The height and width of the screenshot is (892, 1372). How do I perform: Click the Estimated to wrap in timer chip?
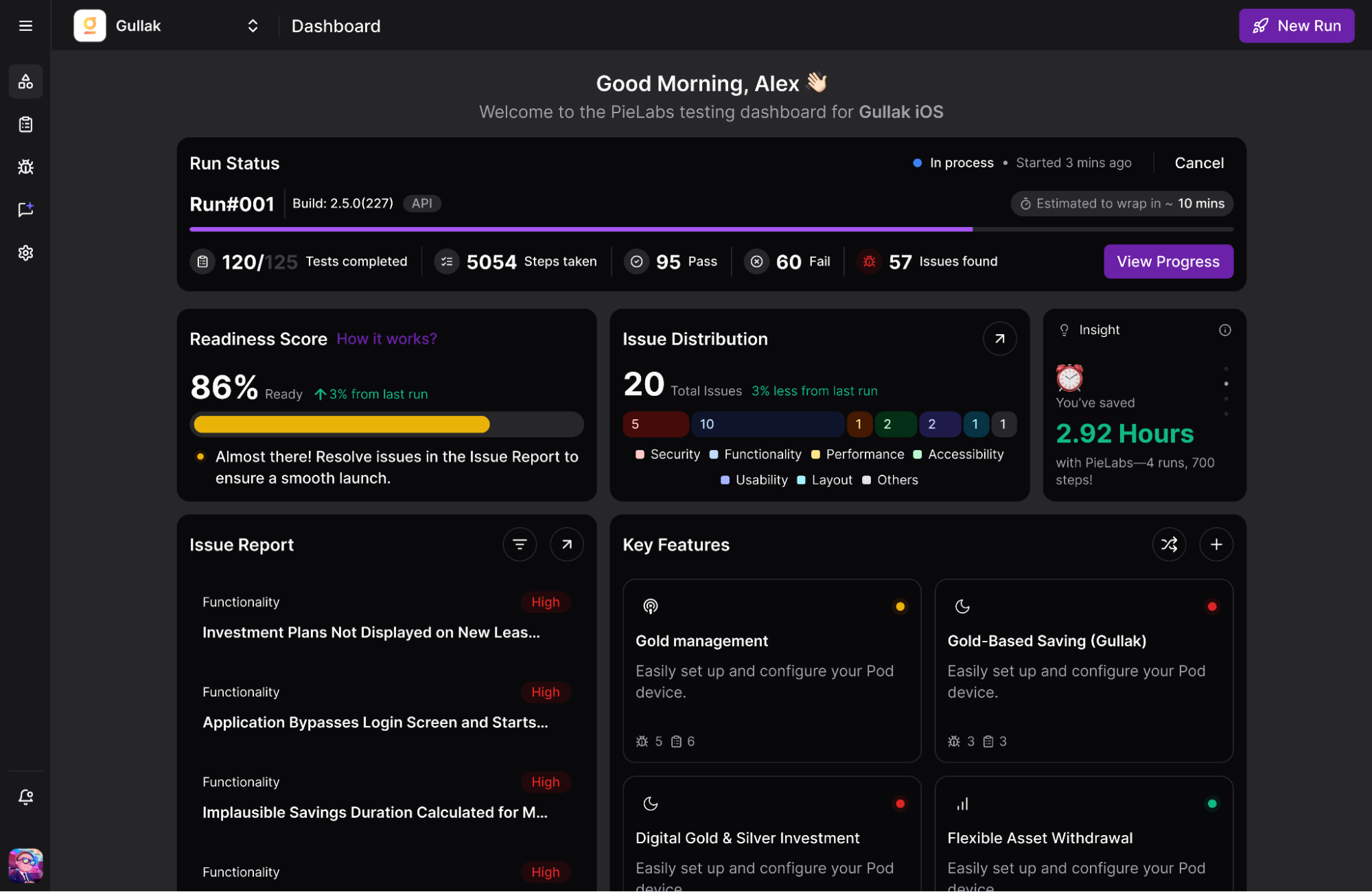click(x=1121, y=203)
